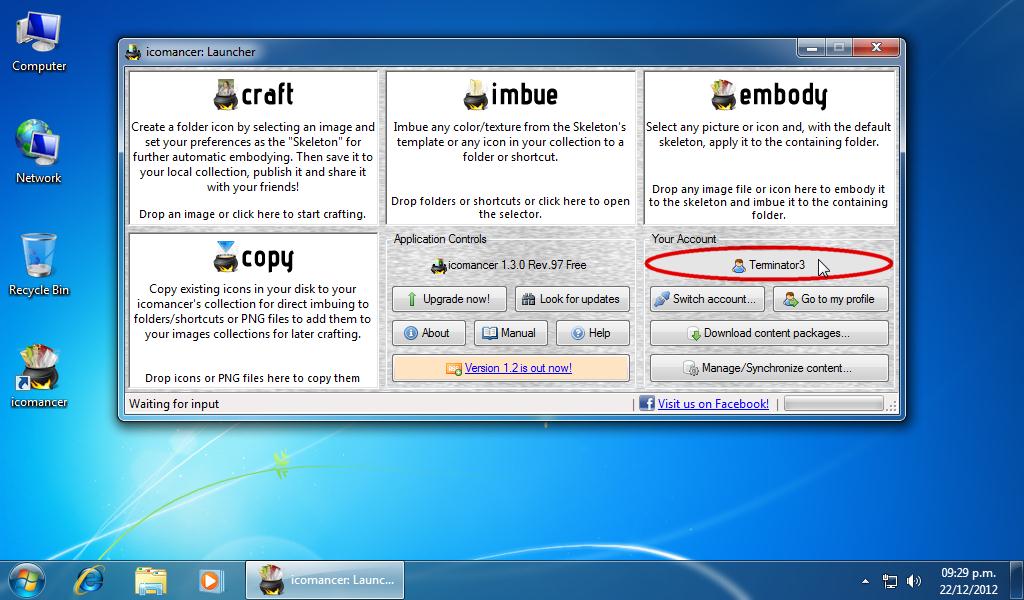1024x600 pixels.
Task: Open the Help button
Action: click(x=592, y=333)
